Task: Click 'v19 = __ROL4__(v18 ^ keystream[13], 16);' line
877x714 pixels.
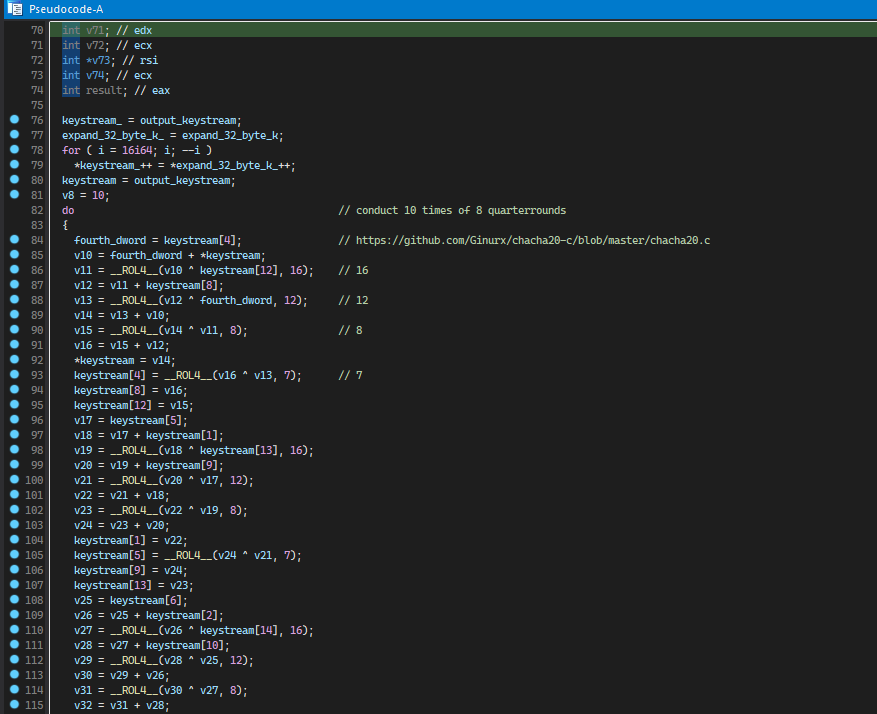Action: pyautogui.click(x=194, y=451)
